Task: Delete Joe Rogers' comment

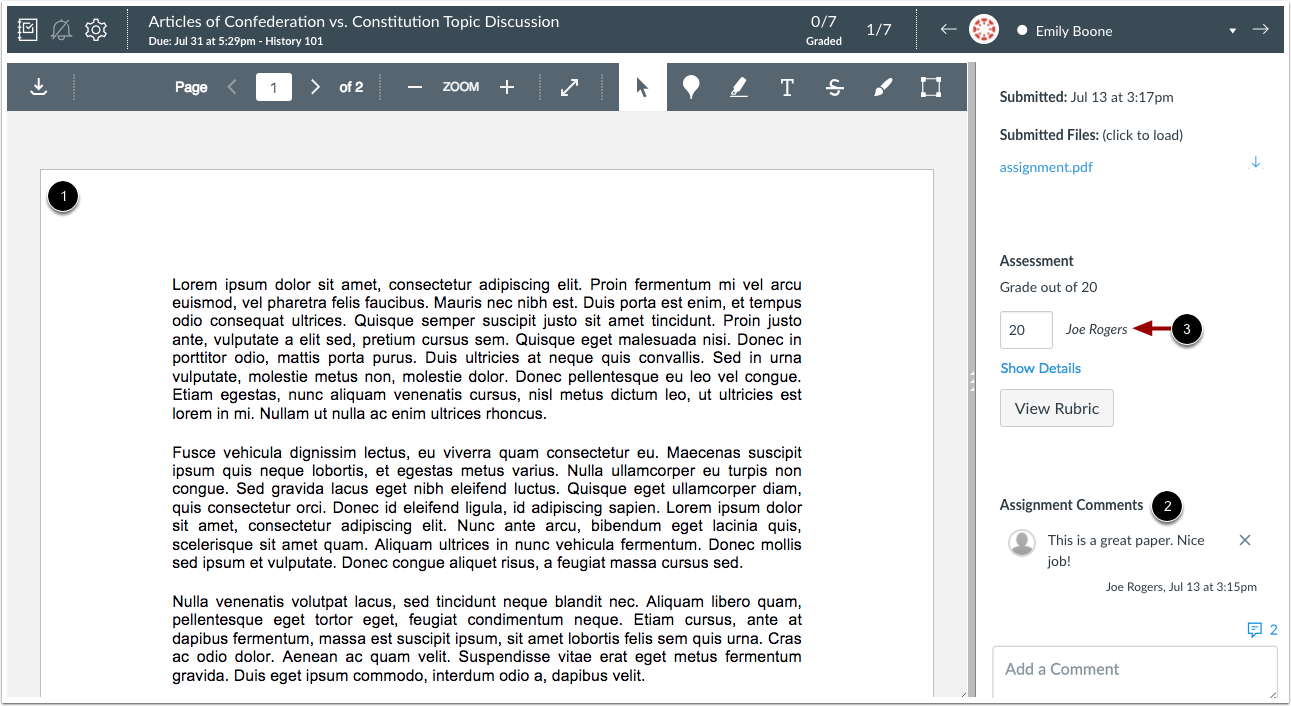Action: [1245, 540]
